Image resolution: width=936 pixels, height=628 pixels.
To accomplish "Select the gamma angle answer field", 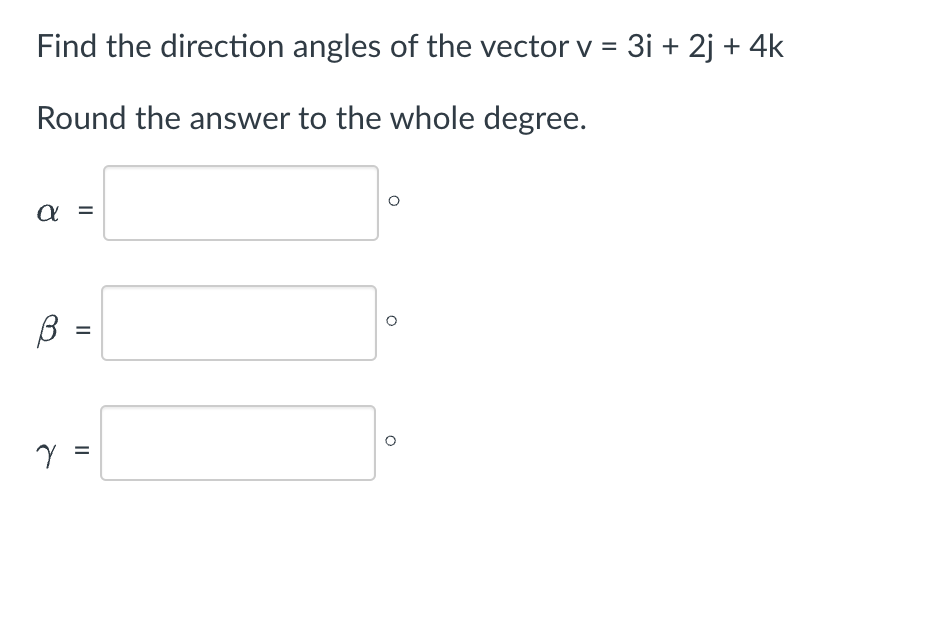I will click(x=238, y=443).
